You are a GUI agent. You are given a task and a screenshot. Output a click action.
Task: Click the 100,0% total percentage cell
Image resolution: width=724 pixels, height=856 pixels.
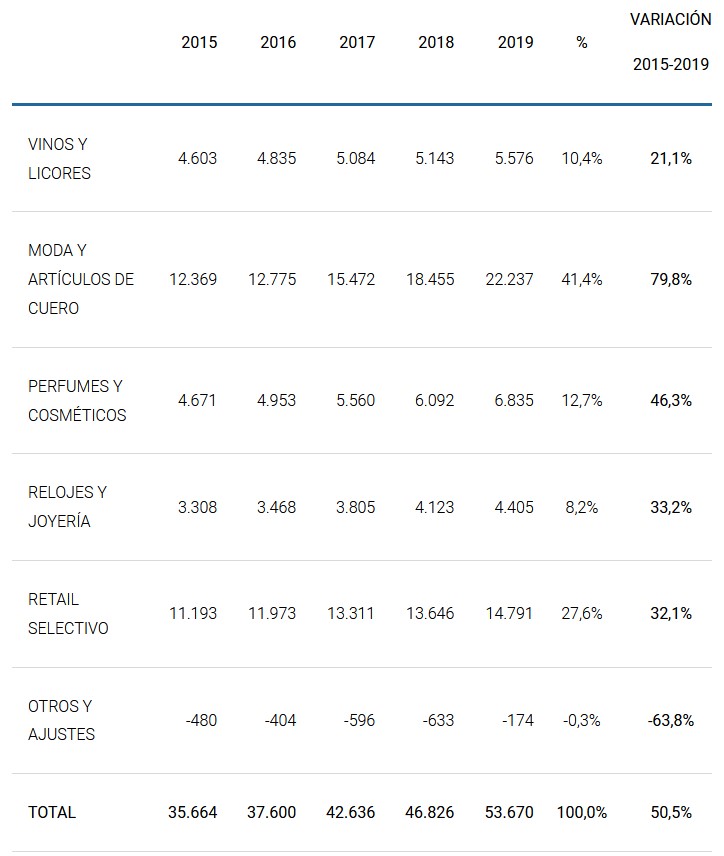582,812
